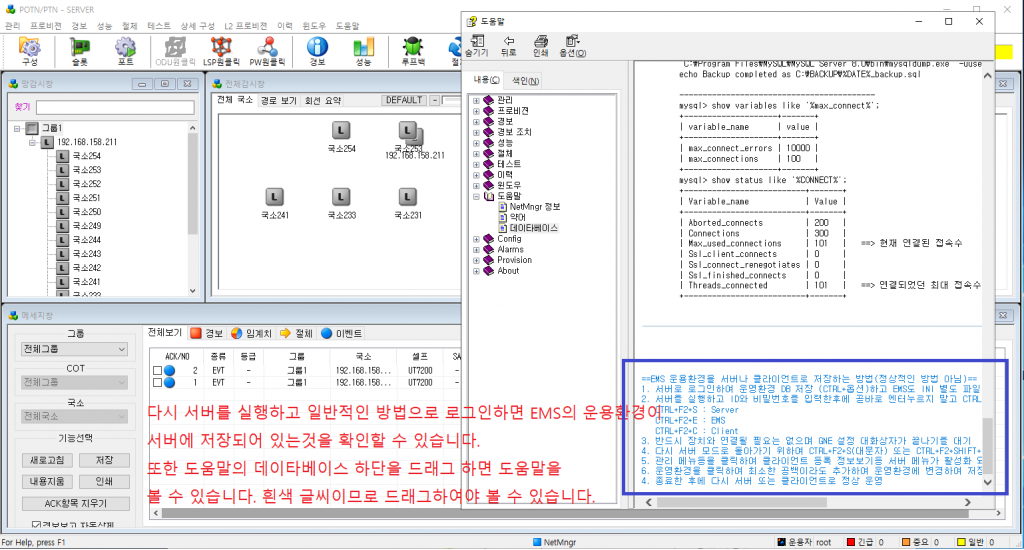Click the 포트 port gear toolbar icon
The height and width of the screenshot is (550, 1024).
click(x=125, y=51)
